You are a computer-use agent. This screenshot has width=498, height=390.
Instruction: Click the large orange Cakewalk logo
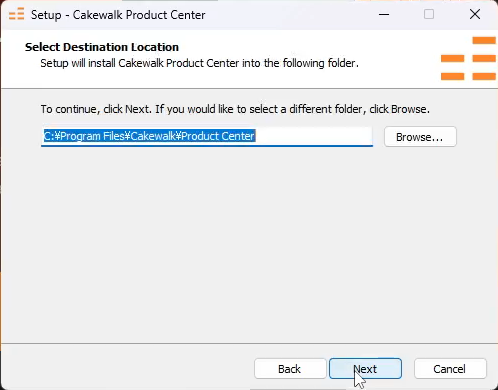tap(468, 58)
